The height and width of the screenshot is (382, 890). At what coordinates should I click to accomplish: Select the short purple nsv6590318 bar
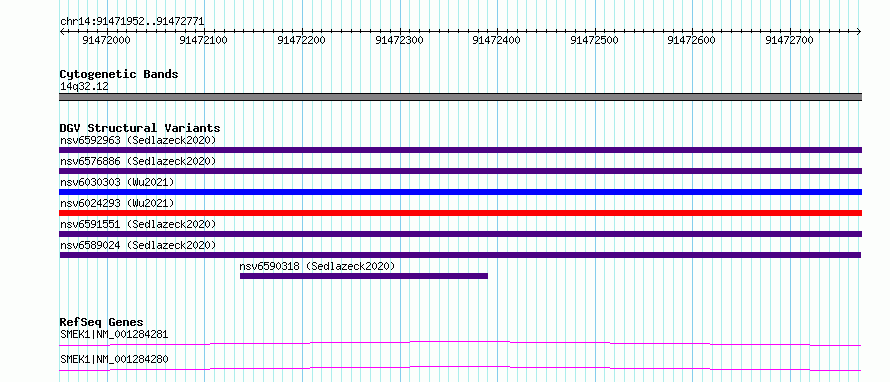point(364,276)
